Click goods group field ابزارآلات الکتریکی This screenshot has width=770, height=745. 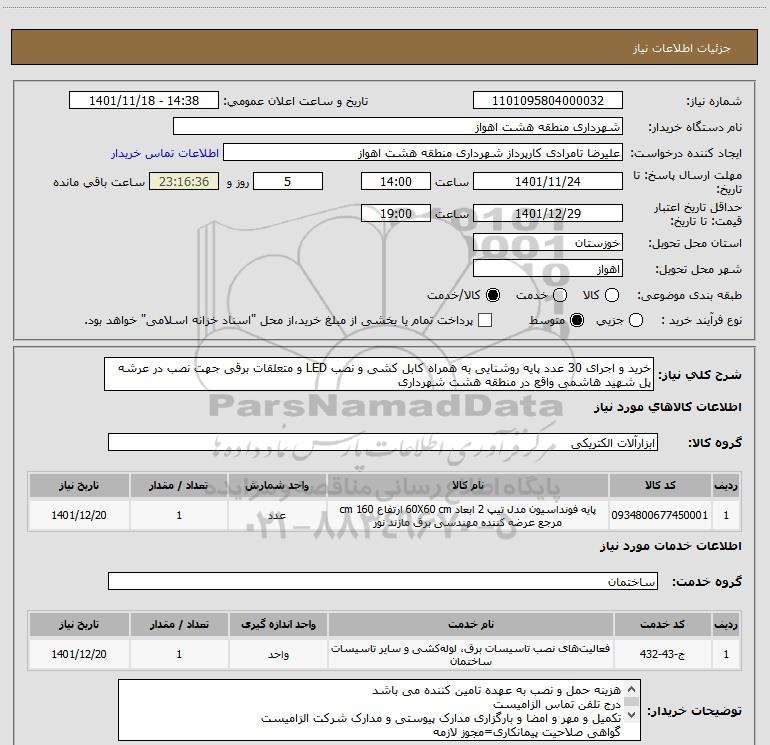[383, 442]
